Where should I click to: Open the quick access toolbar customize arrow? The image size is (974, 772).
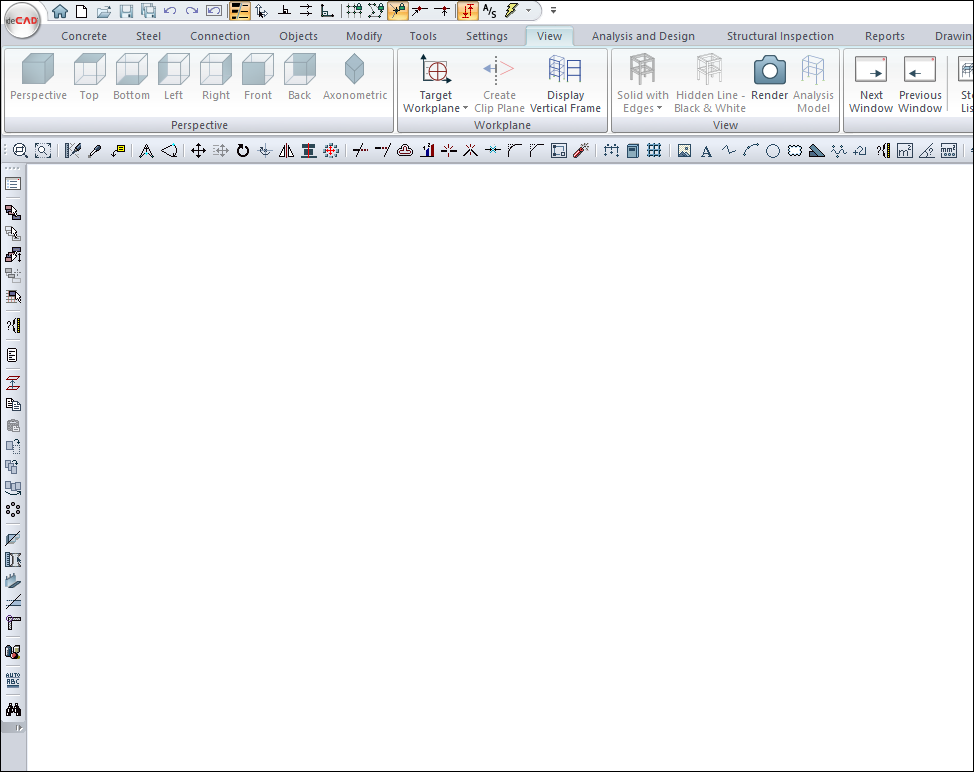(x=553, y=11)
